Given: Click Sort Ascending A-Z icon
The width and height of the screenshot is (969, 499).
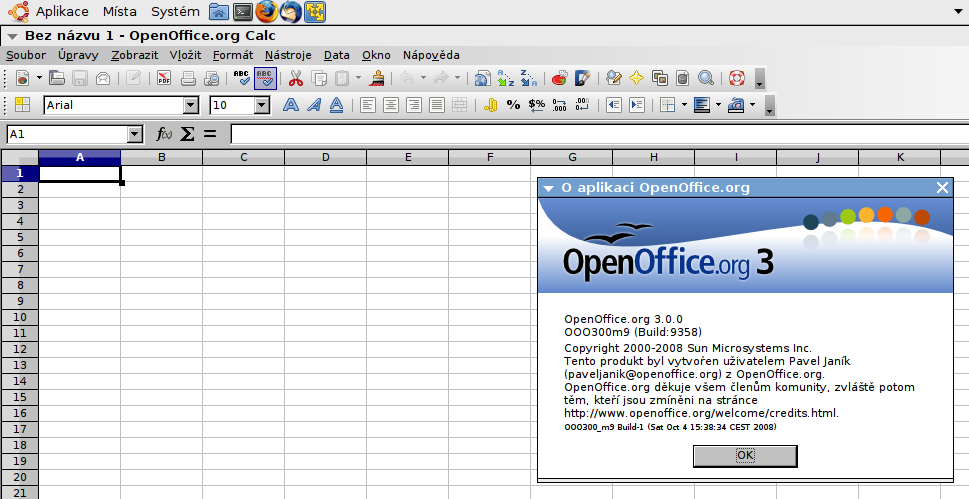Looking at the screenshot, I should 506,79.
